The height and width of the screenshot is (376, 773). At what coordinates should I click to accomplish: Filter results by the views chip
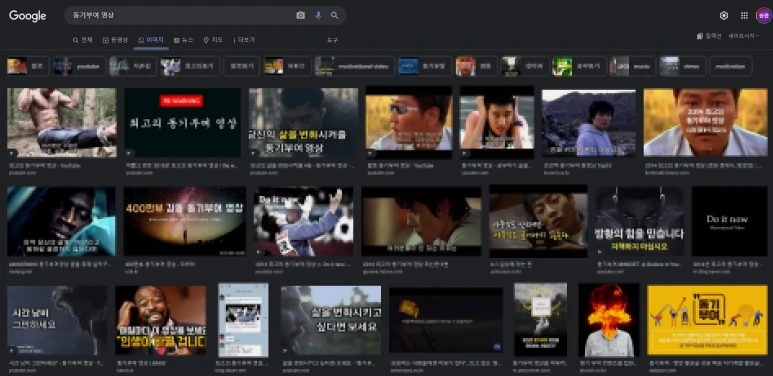click(x=683, y=66)
